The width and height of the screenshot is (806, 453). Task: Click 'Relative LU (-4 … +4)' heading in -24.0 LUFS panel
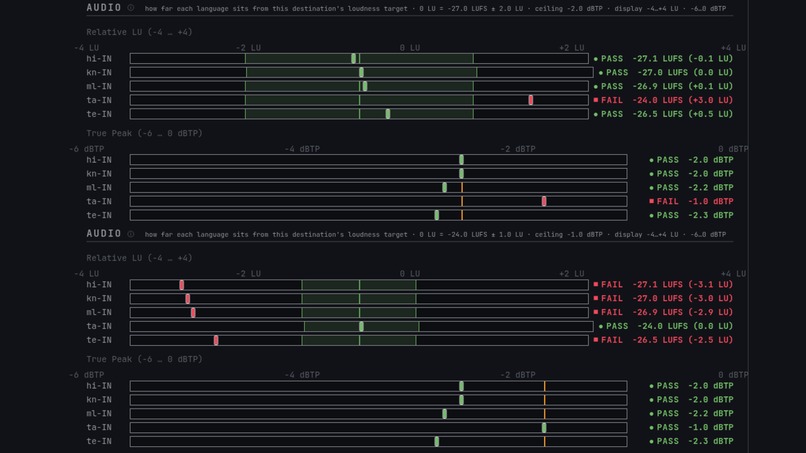pyautogui.click(x=139, y=258)
